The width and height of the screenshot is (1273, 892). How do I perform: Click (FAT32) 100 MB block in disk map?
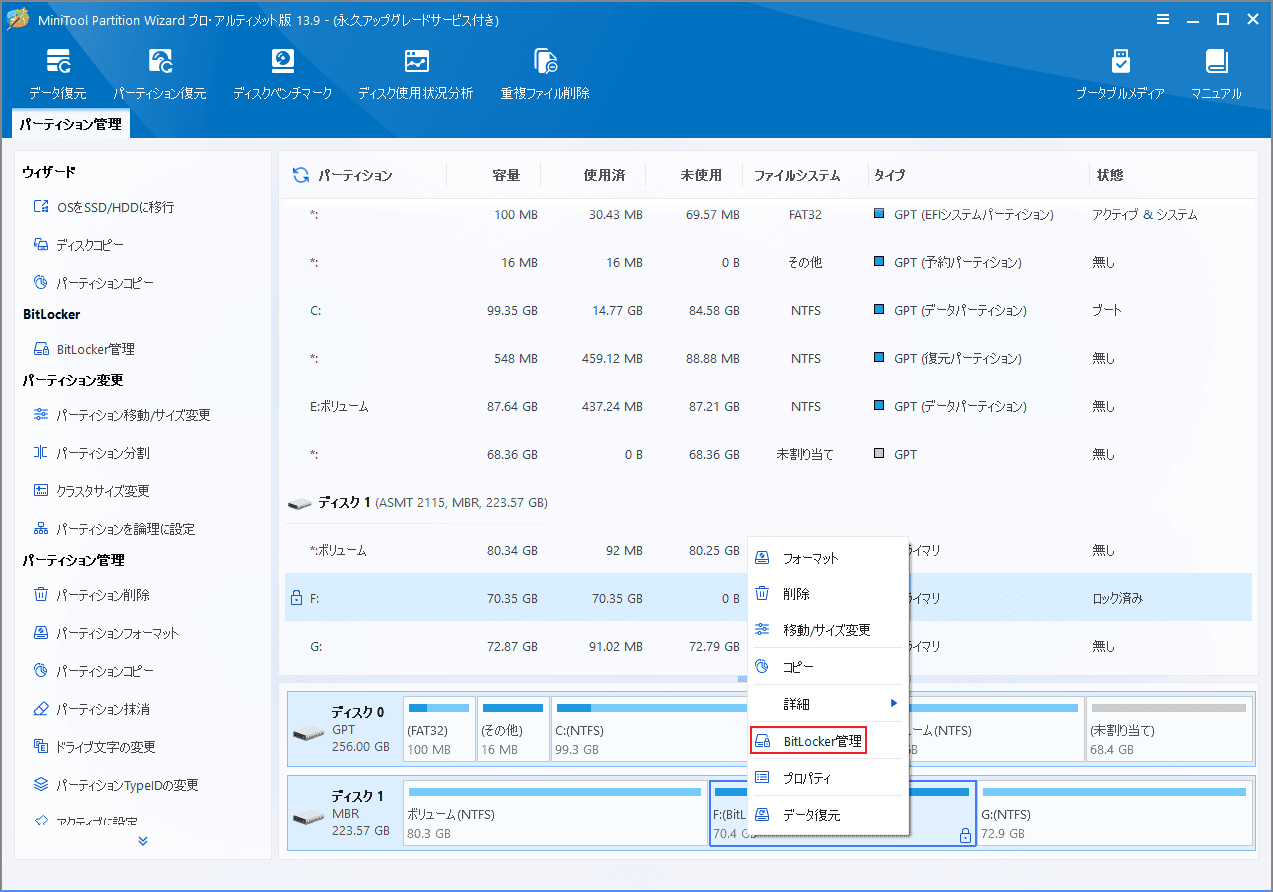click(439, 729)
